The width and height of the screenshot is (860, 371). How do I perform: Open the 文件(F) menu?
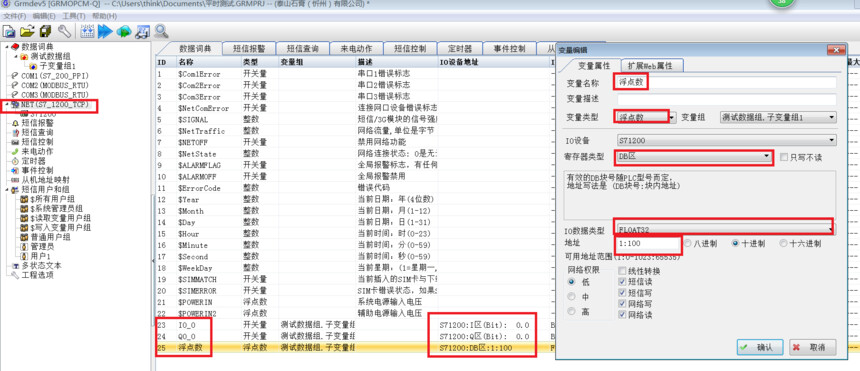coord(15,16)
